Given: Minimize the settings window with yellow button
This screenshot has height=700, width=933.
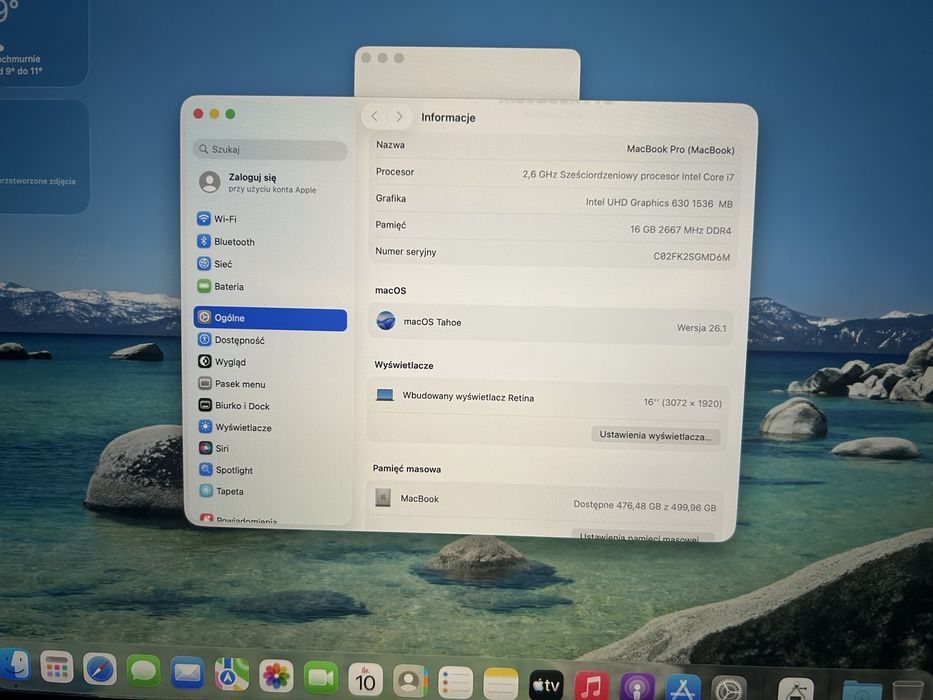Looking at the screenshot, I should pos(214,114).
